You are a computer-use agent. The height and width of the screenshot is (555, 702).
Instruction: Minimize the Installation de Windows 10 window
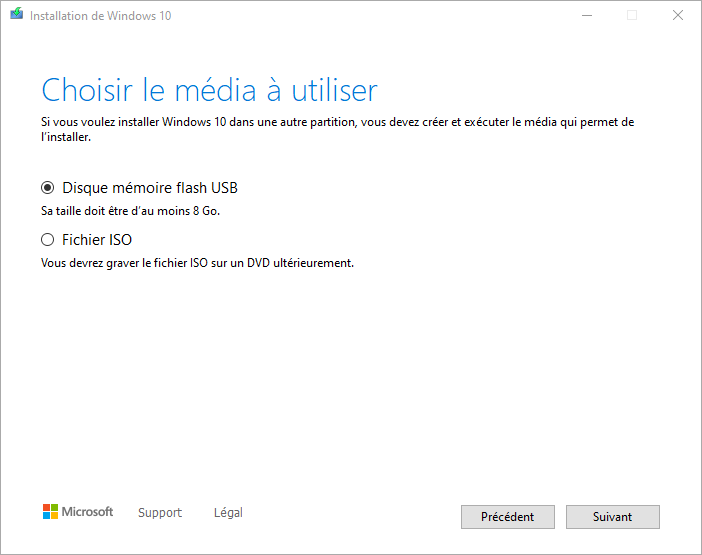587,16
